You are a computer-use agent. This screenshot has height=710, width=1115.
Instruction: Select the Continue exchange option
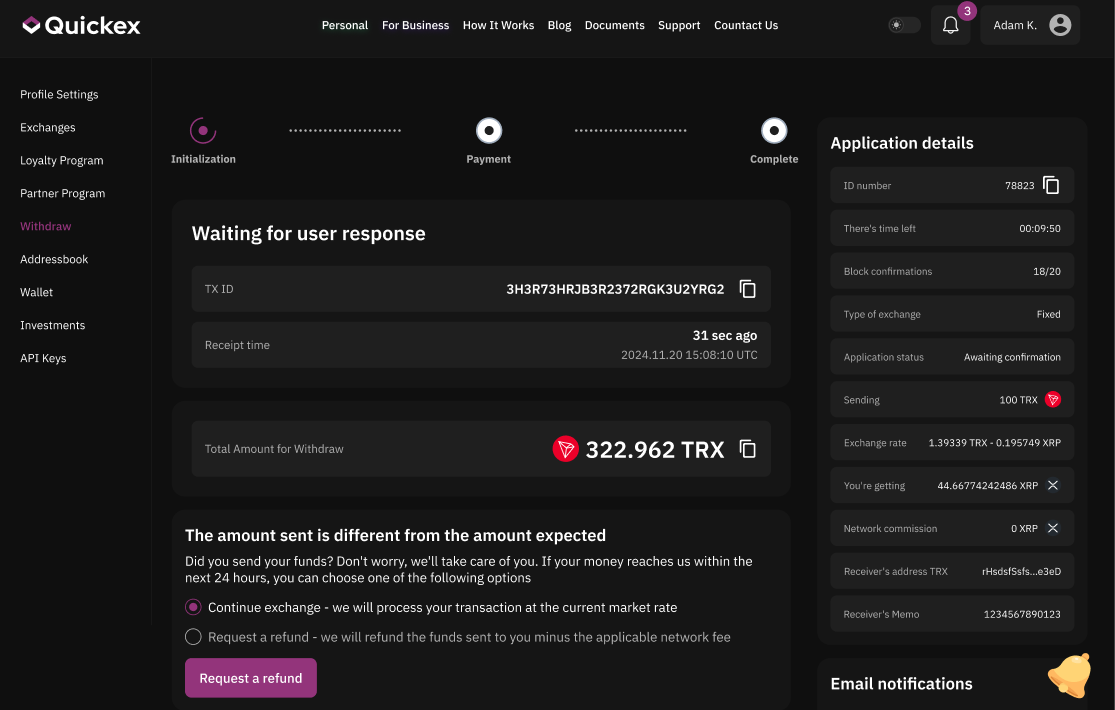[193, 608]
